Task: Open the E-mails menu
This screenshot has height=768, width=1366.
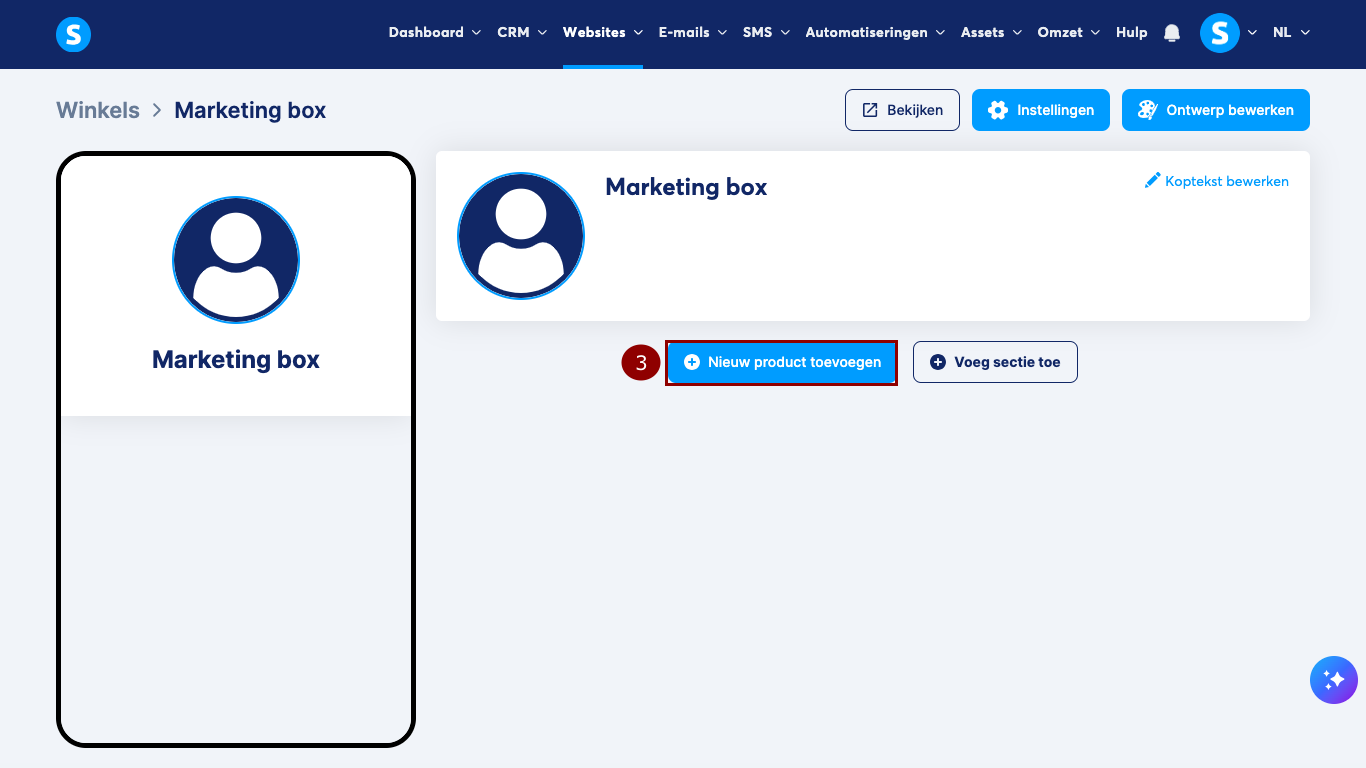Action: (x=692, y=32)
